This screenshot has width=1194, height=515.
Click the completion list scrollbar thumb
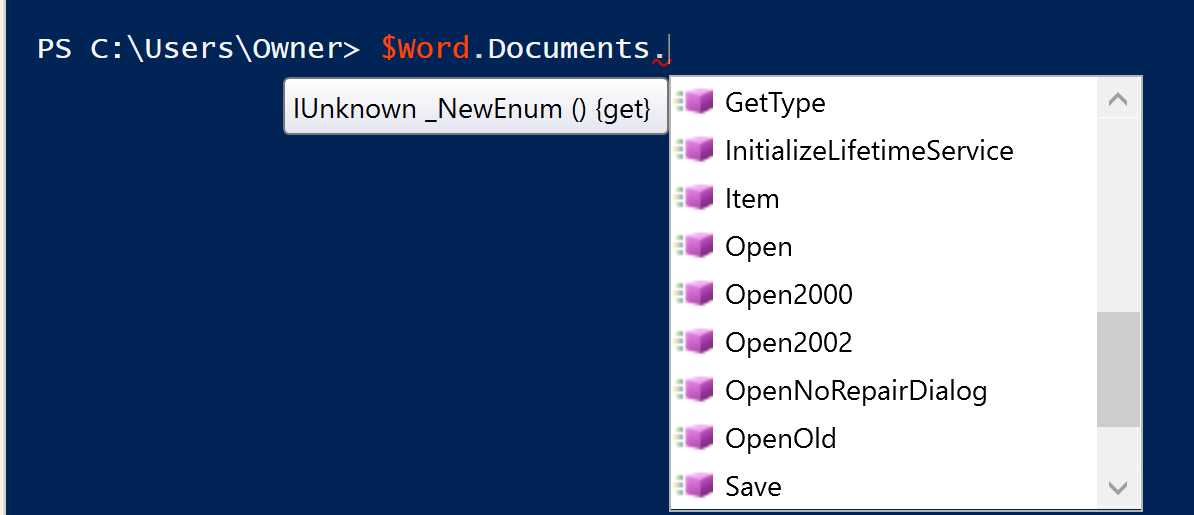click(x=1118, y=369)
